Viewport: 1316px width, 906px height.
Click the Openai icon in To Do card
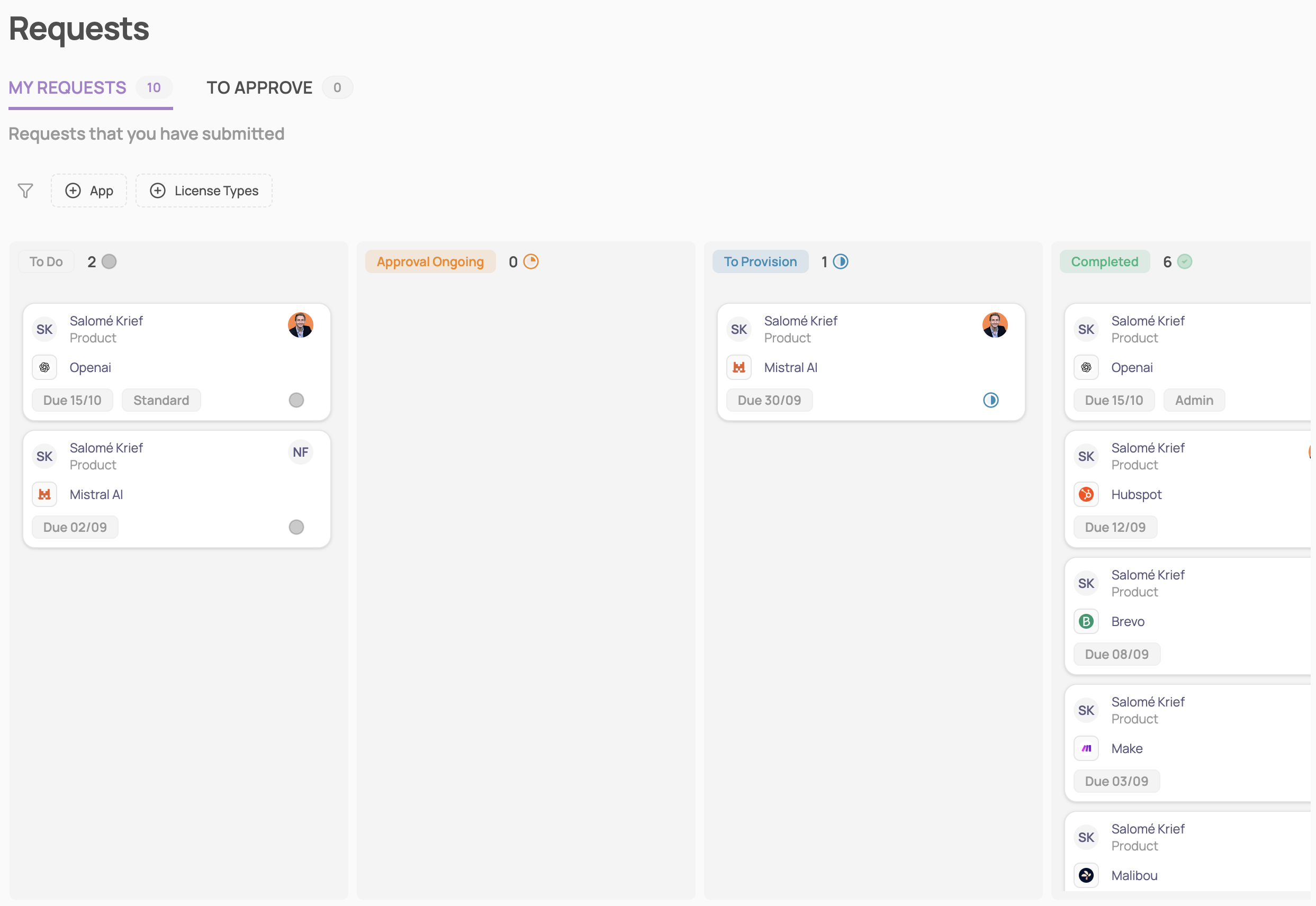(x=44, y=367)
